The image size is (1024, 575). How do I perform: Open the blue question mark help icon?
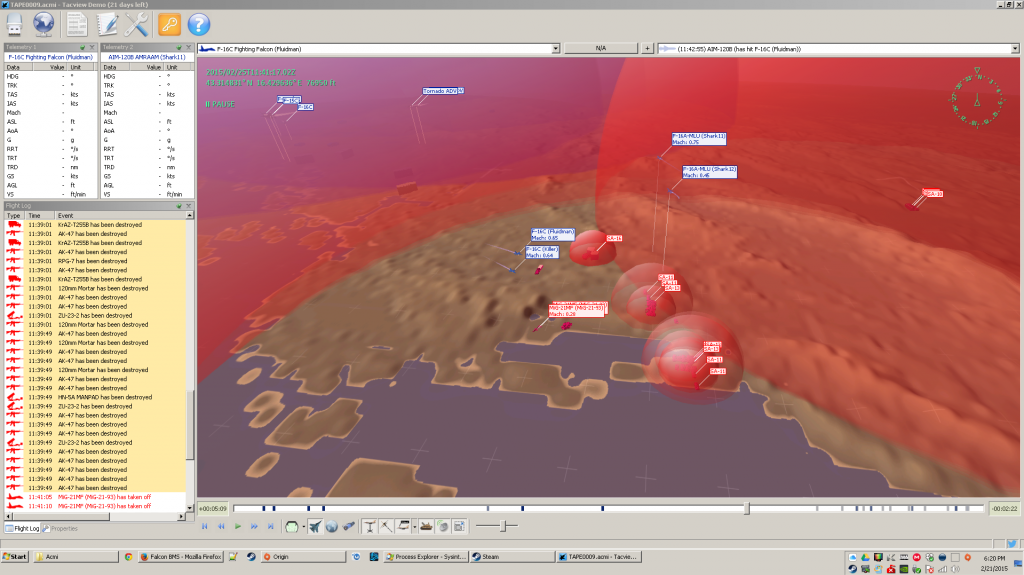pos(199,25)
